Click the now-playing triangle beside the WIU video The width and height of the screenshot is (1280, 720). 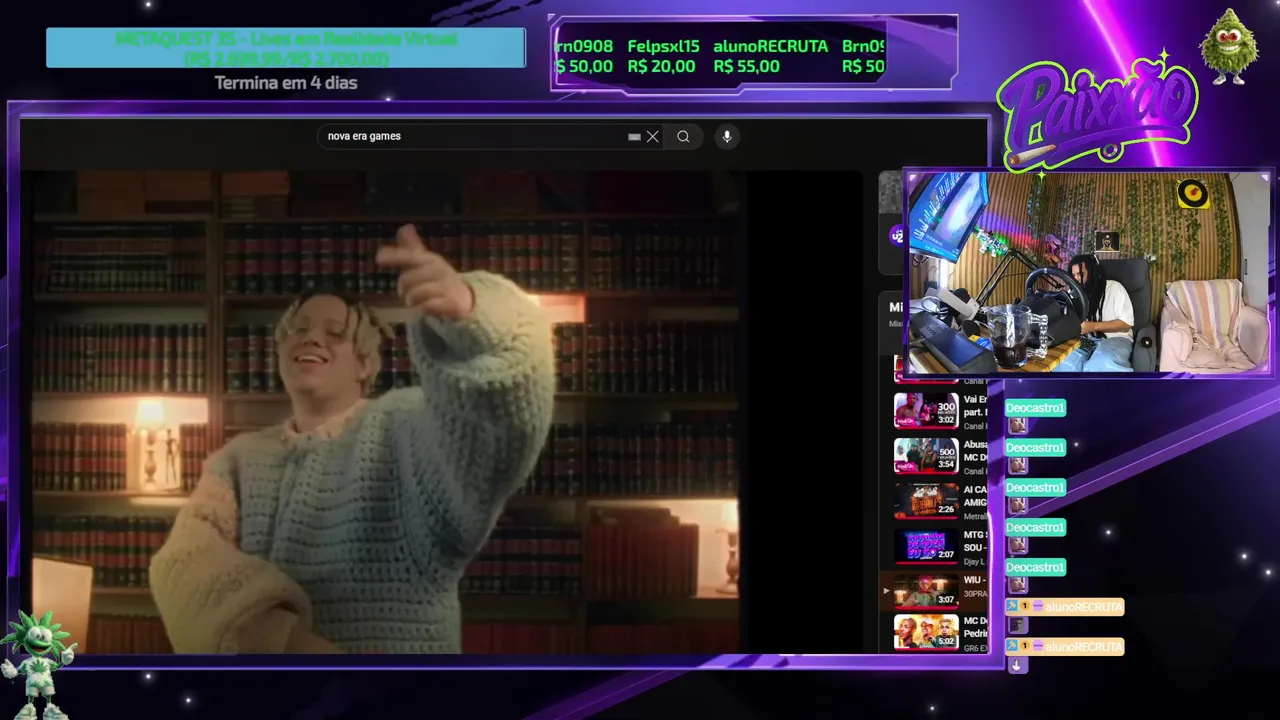[x=885, y=591]
